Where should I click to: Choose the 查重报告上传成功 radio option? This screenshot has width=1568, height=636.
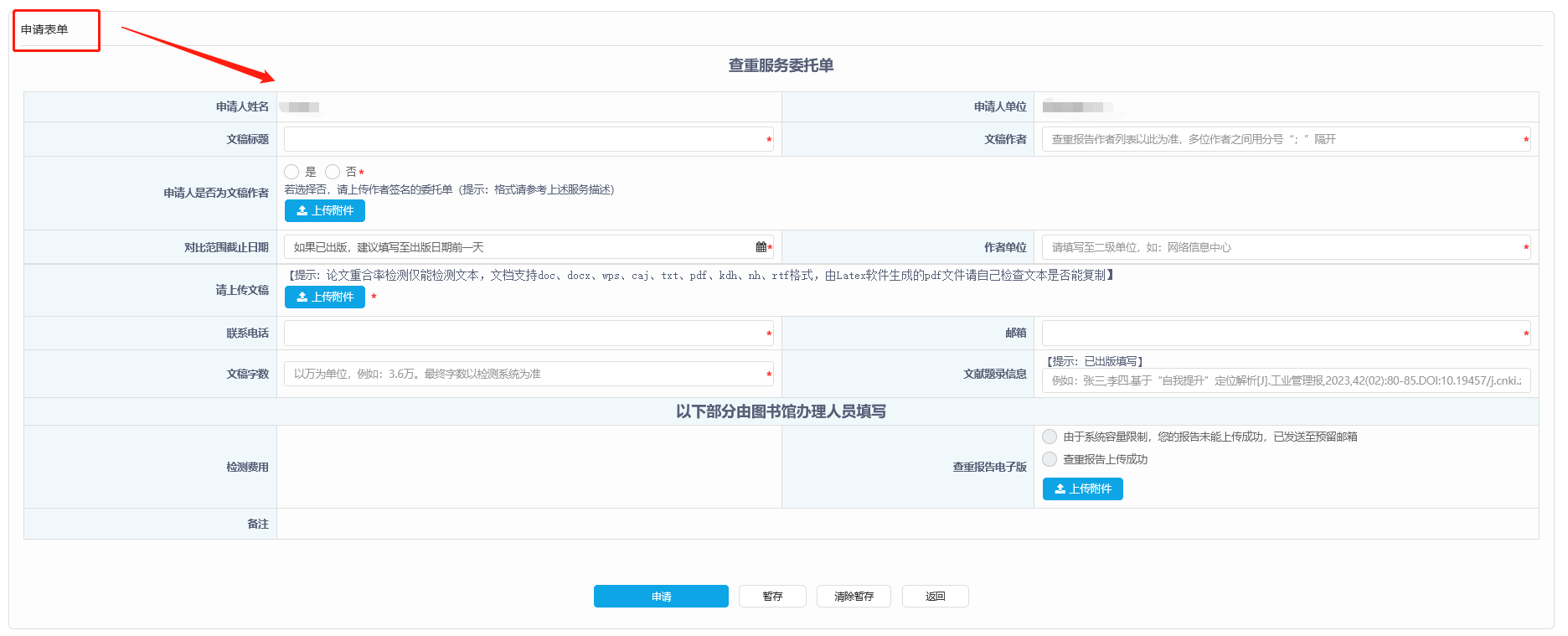pos(1050,459)
